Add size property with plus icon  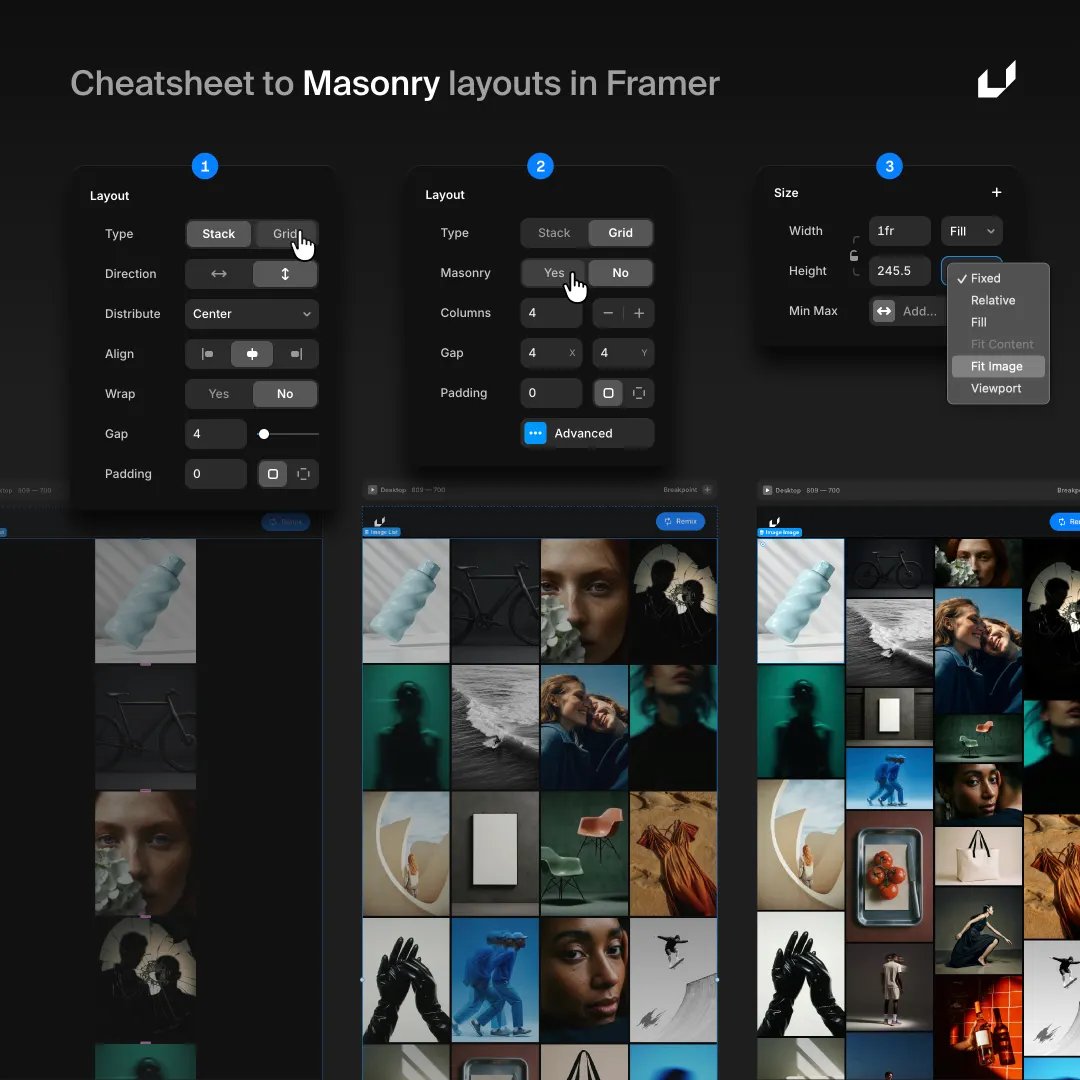[x=997, y=192]
